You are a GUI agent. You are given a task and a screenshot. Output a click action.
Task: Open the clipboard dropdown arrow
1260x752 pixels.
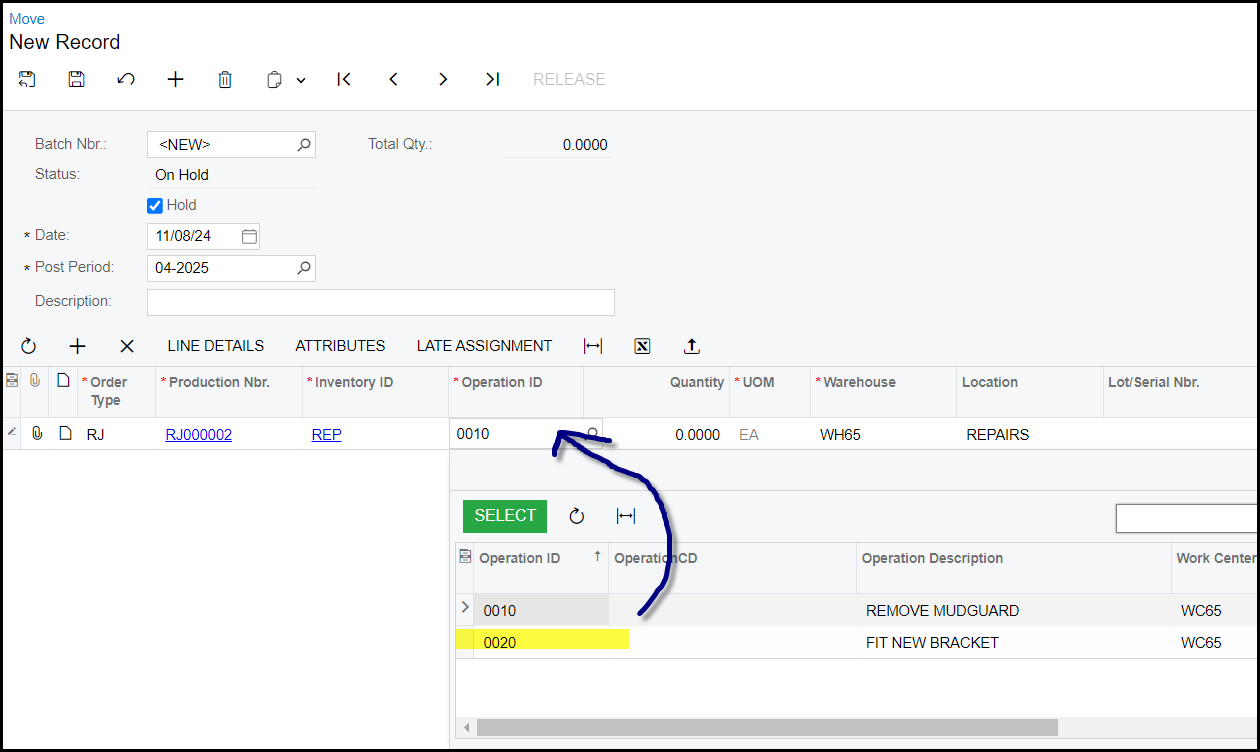(x=300, y=80)
